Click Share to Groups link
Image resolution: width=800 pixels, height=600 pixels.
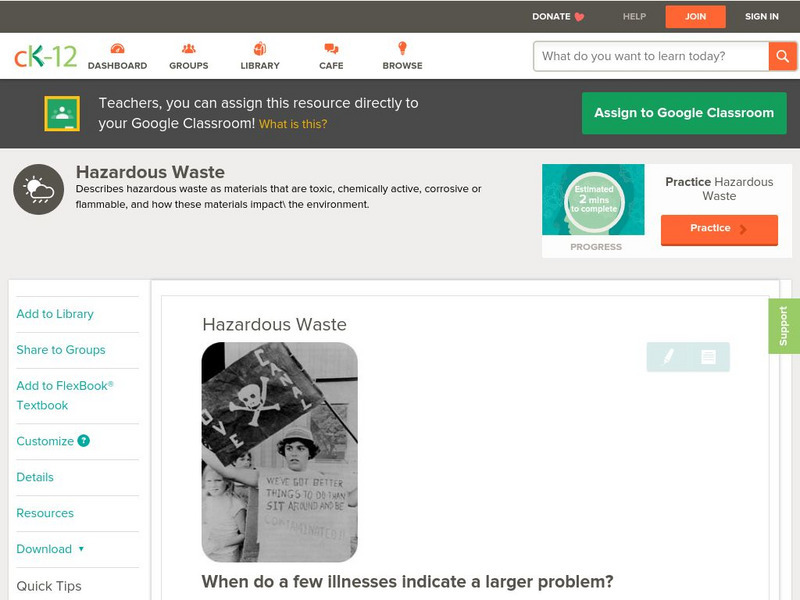click(61, 349)
